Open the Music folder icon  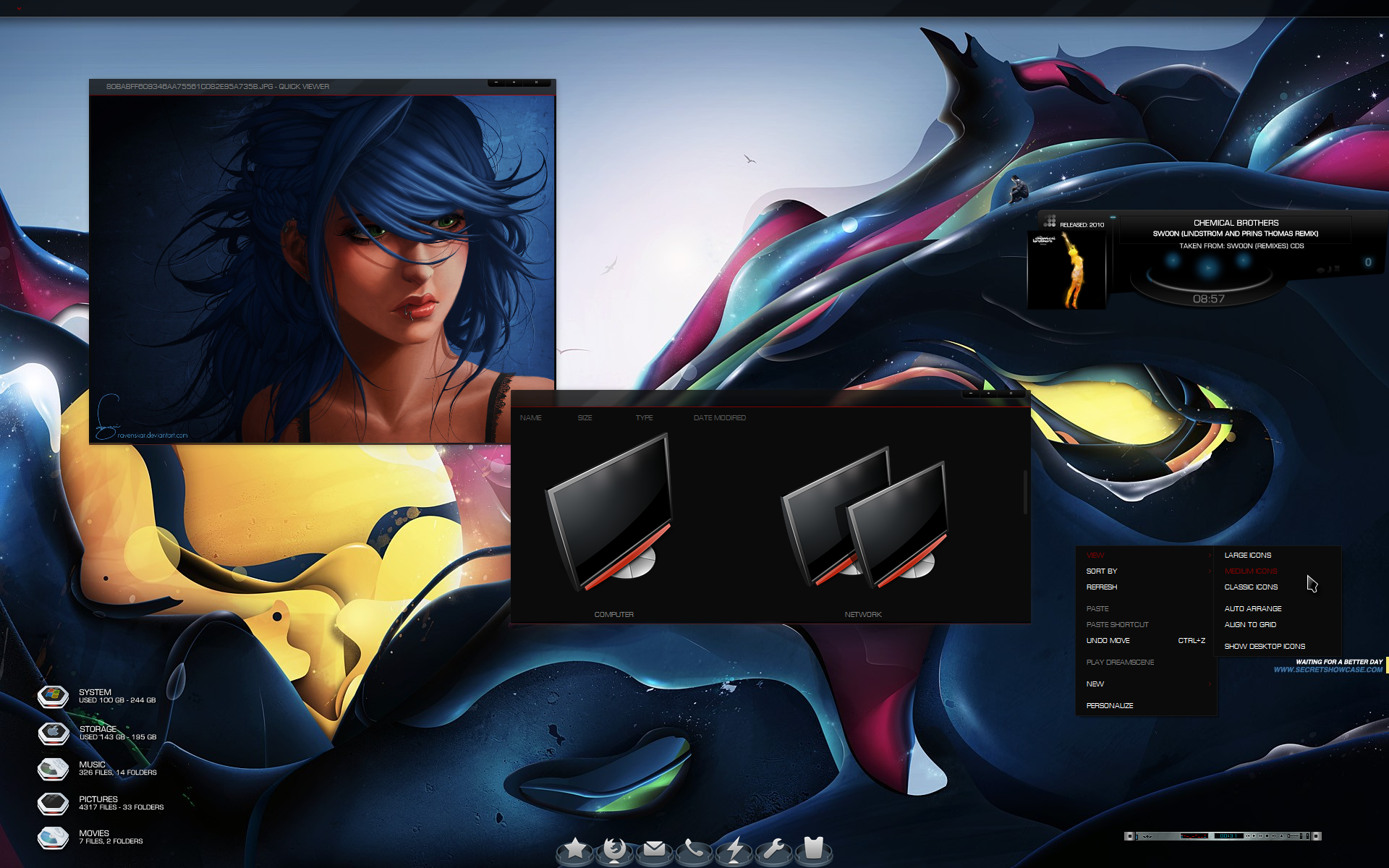(53, 768)
